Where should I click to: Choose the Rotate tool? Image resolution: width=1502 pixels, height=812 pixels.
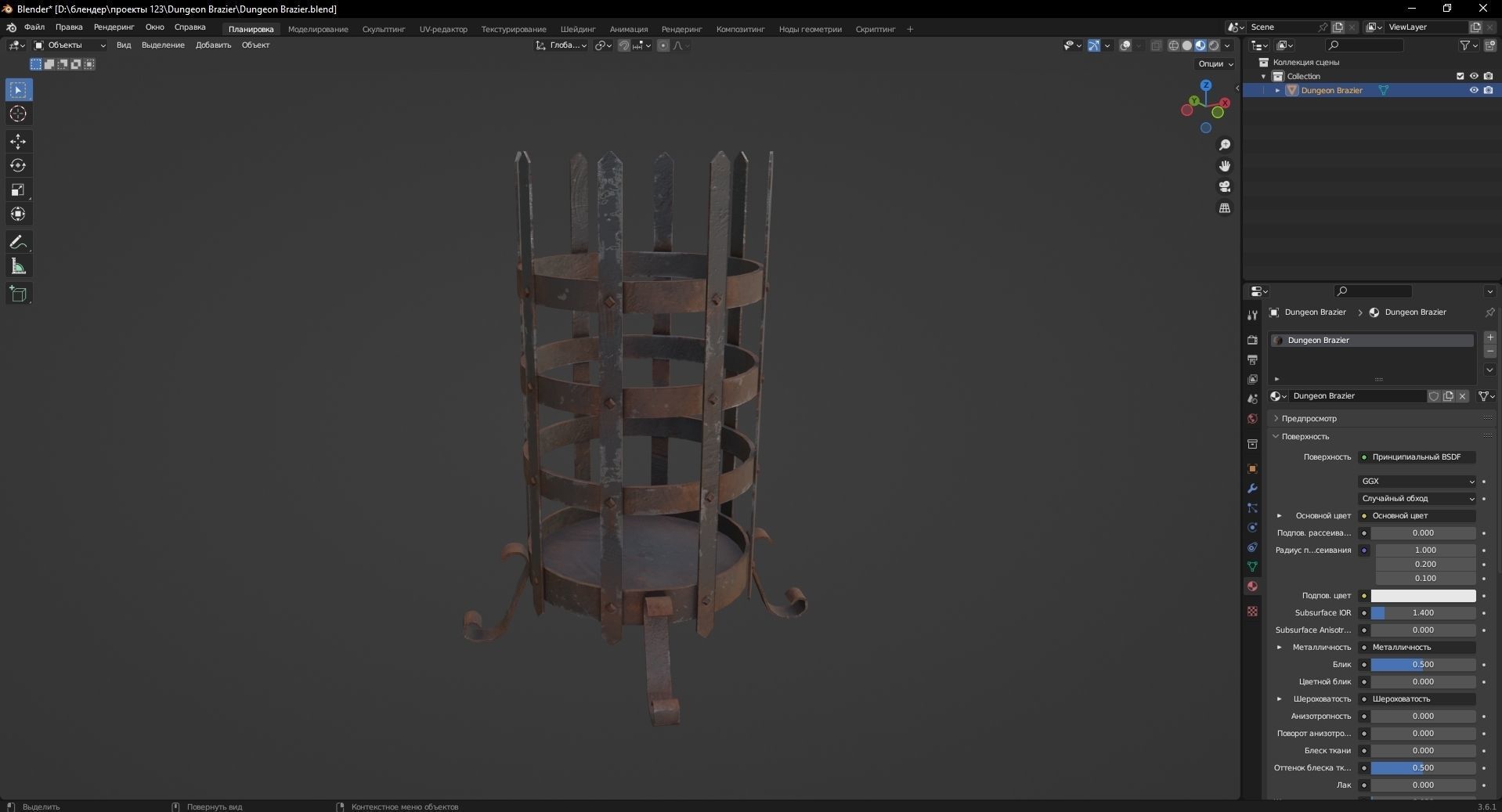pos(18,165)
